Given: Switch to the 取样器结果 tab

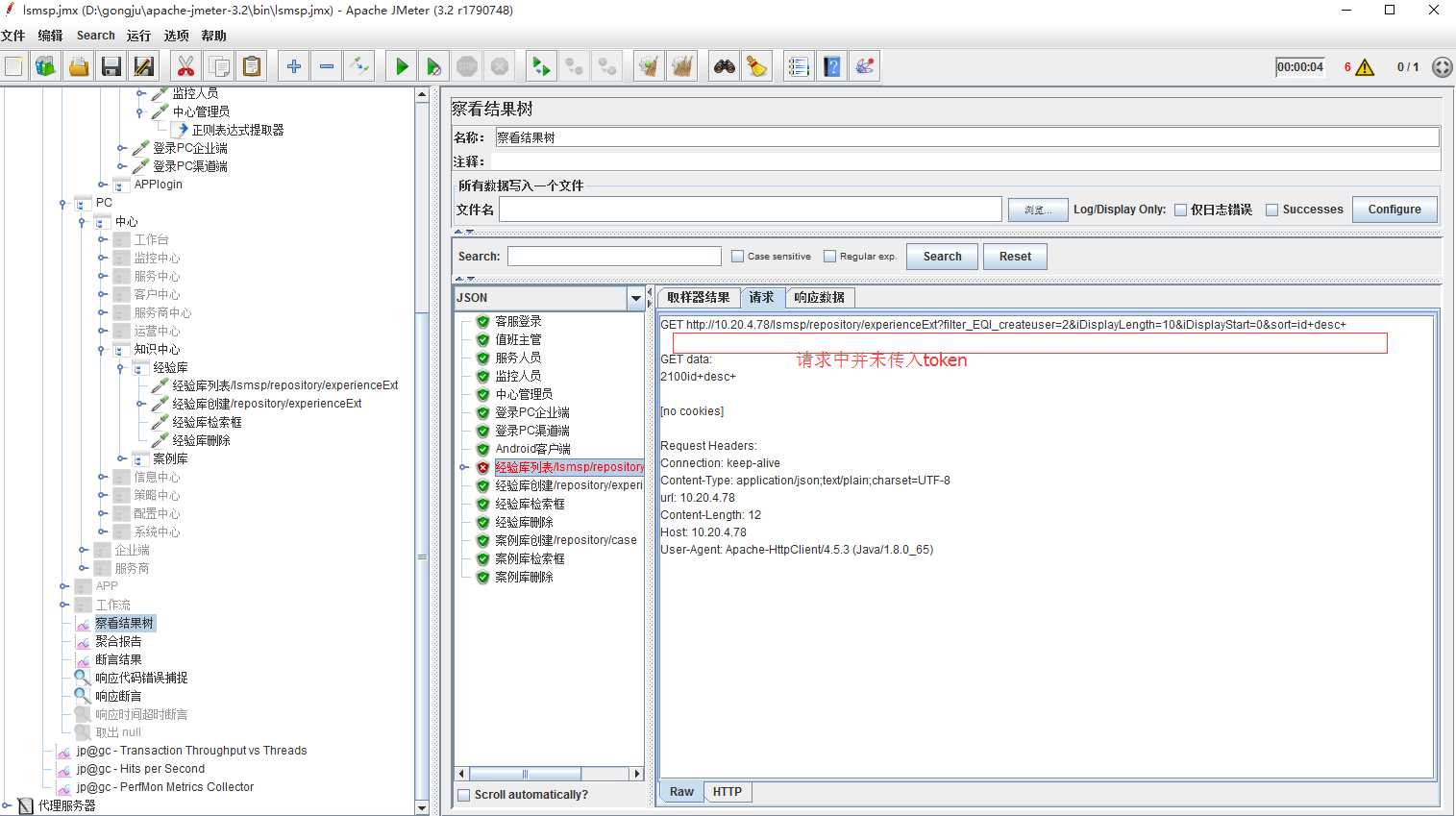Looking at the screenshot, I should click(x=699, y=298).
